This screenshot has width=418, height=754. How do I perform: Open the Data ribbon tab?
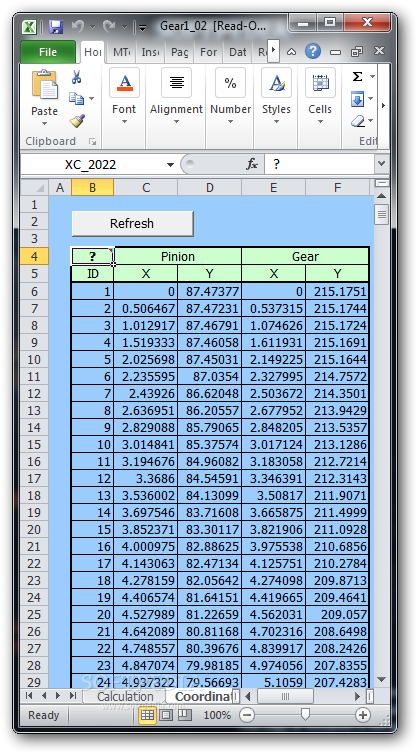pos(237,52)
